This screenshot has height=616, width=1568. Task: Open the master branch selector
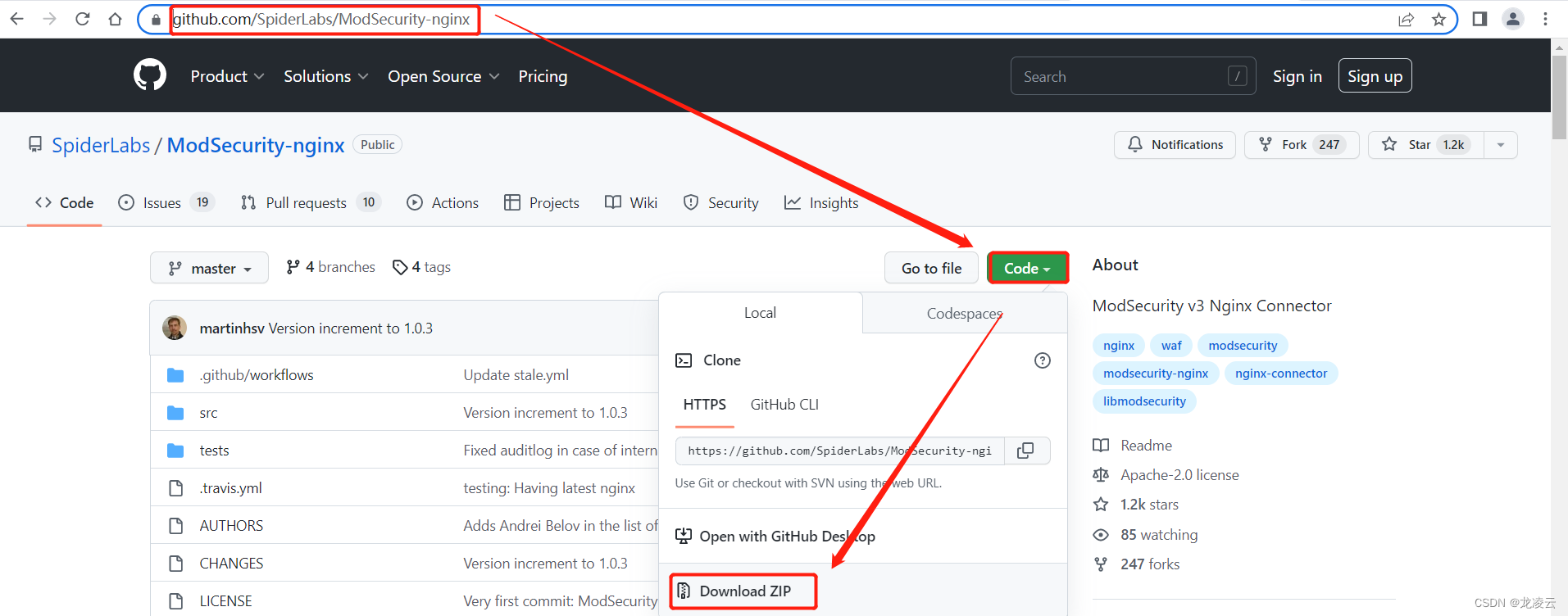coord(209,268)
